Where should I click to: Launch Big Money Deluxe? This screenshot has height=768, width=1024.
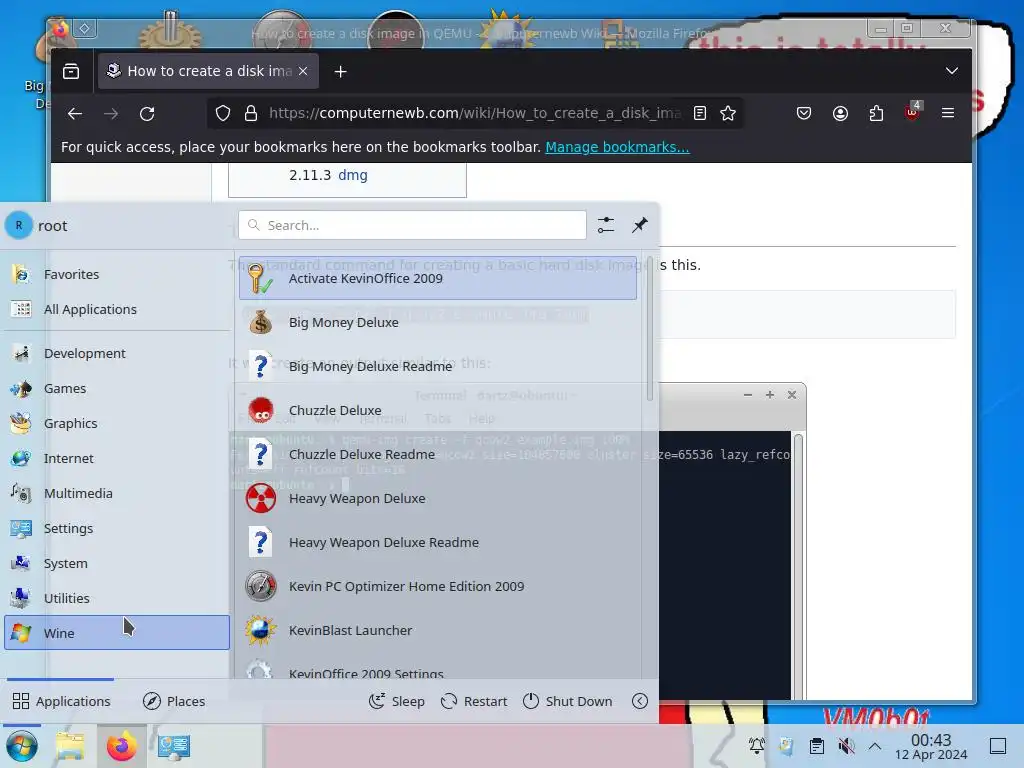pyautogui.click(x=438, y=322)
